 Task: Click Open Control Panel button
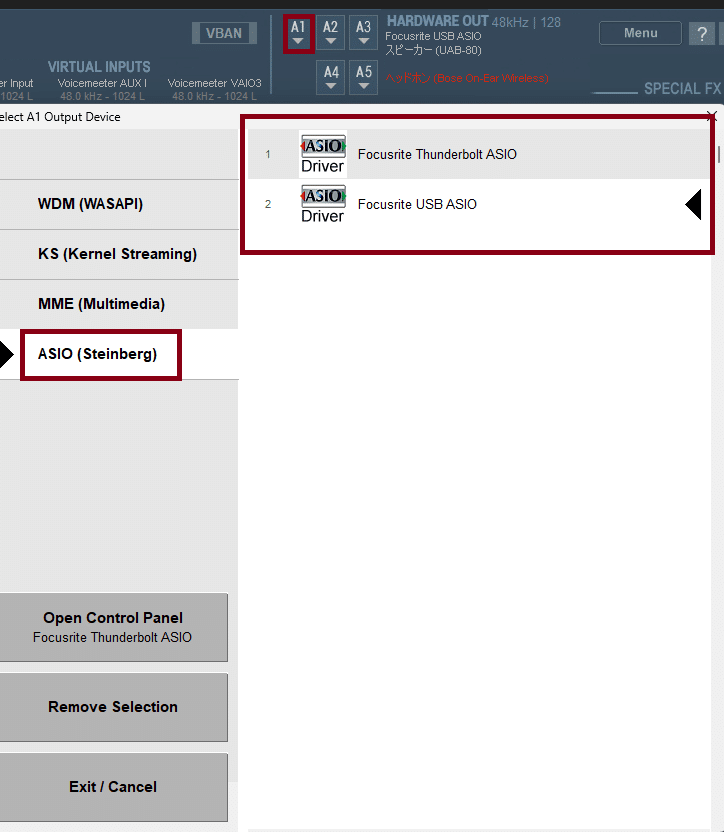(113, 627)
